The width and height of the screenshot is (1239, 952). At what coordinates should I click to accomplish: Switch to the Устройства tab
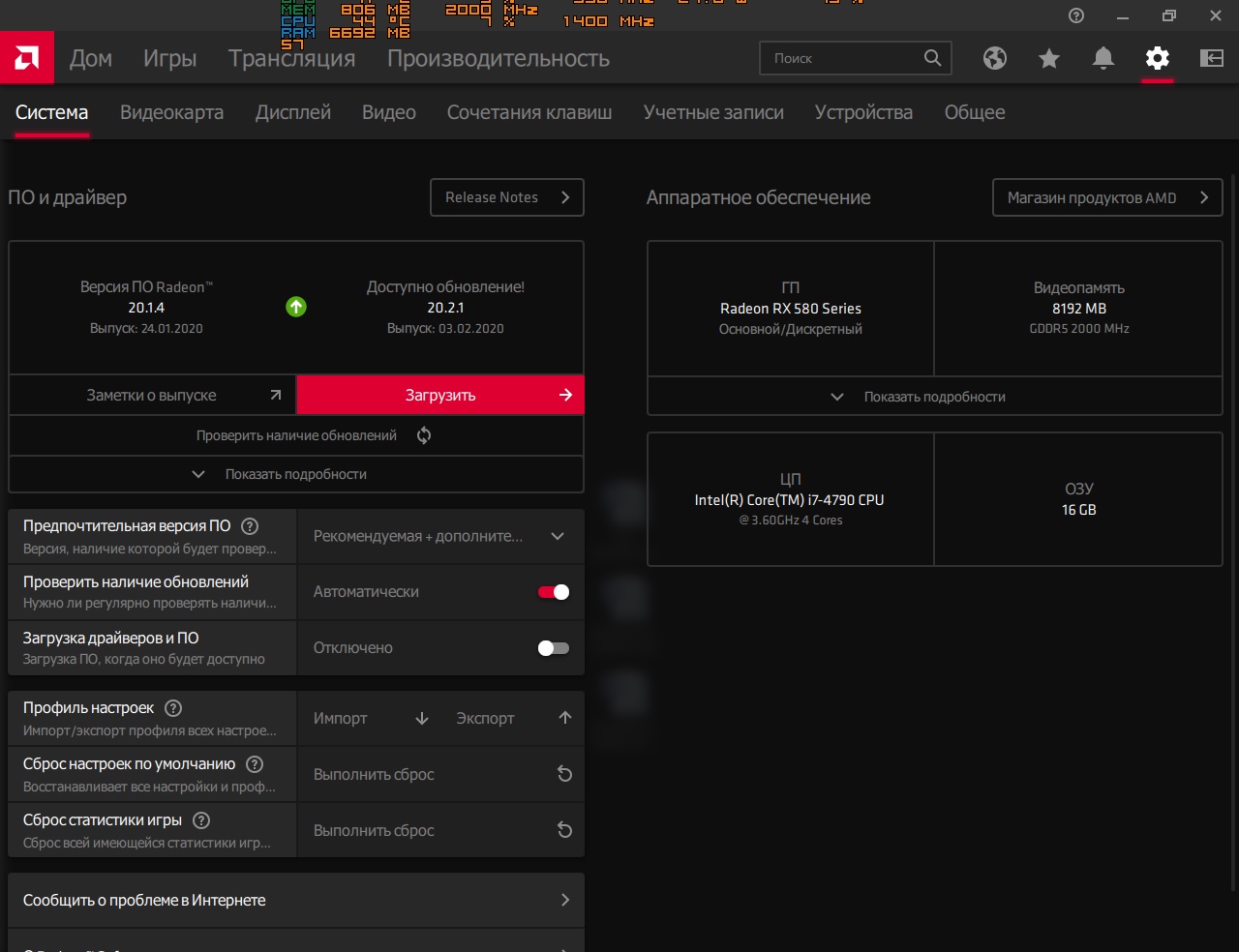pyautogui.click(x=864, y=112)
